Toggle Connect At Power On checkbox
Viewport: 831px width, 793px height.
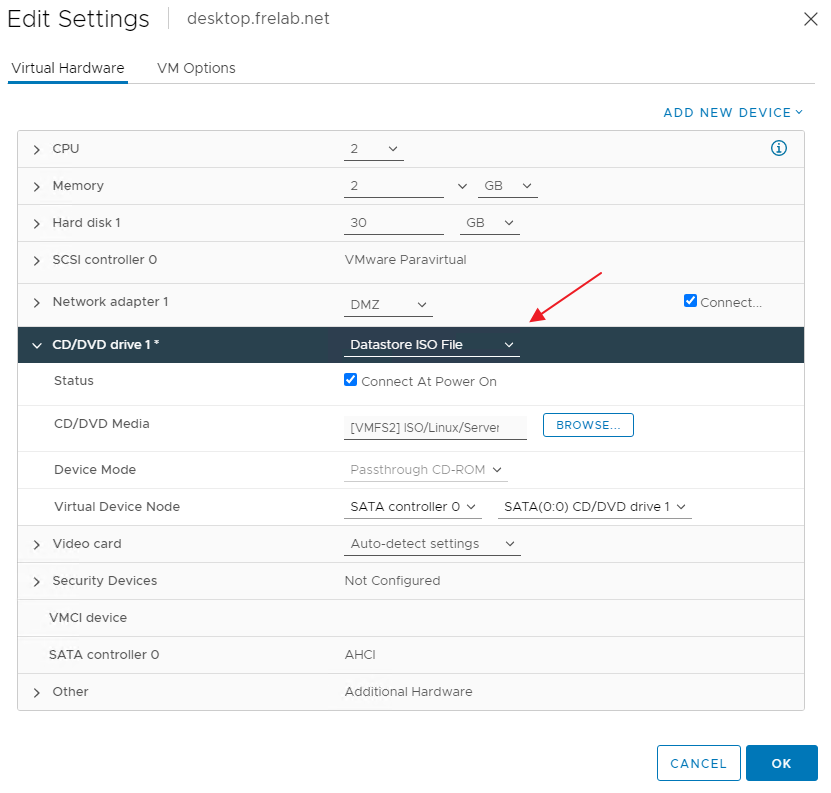[350, 380]
